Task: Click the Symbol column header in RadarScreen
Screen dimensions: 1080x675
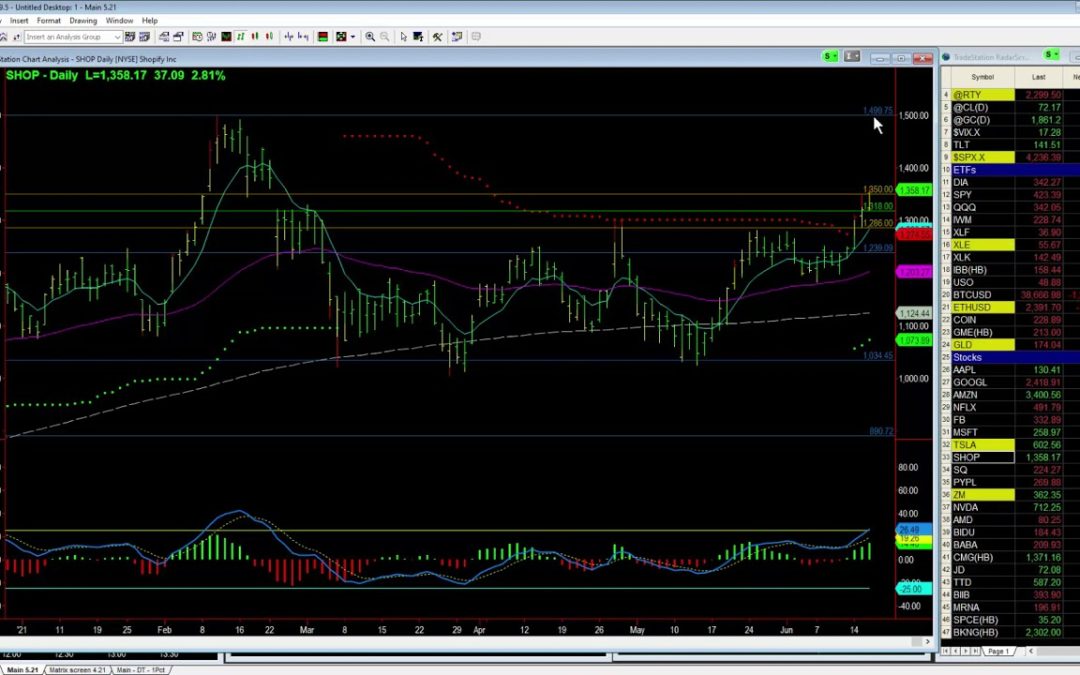Action: coord(982,77)
